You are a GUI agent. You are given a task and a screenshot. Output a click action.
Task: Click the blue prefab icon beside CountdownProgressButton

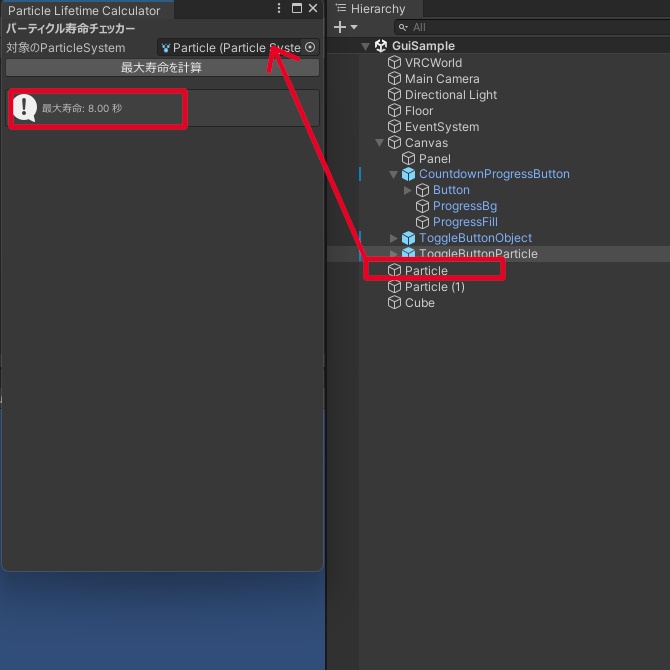408,174
